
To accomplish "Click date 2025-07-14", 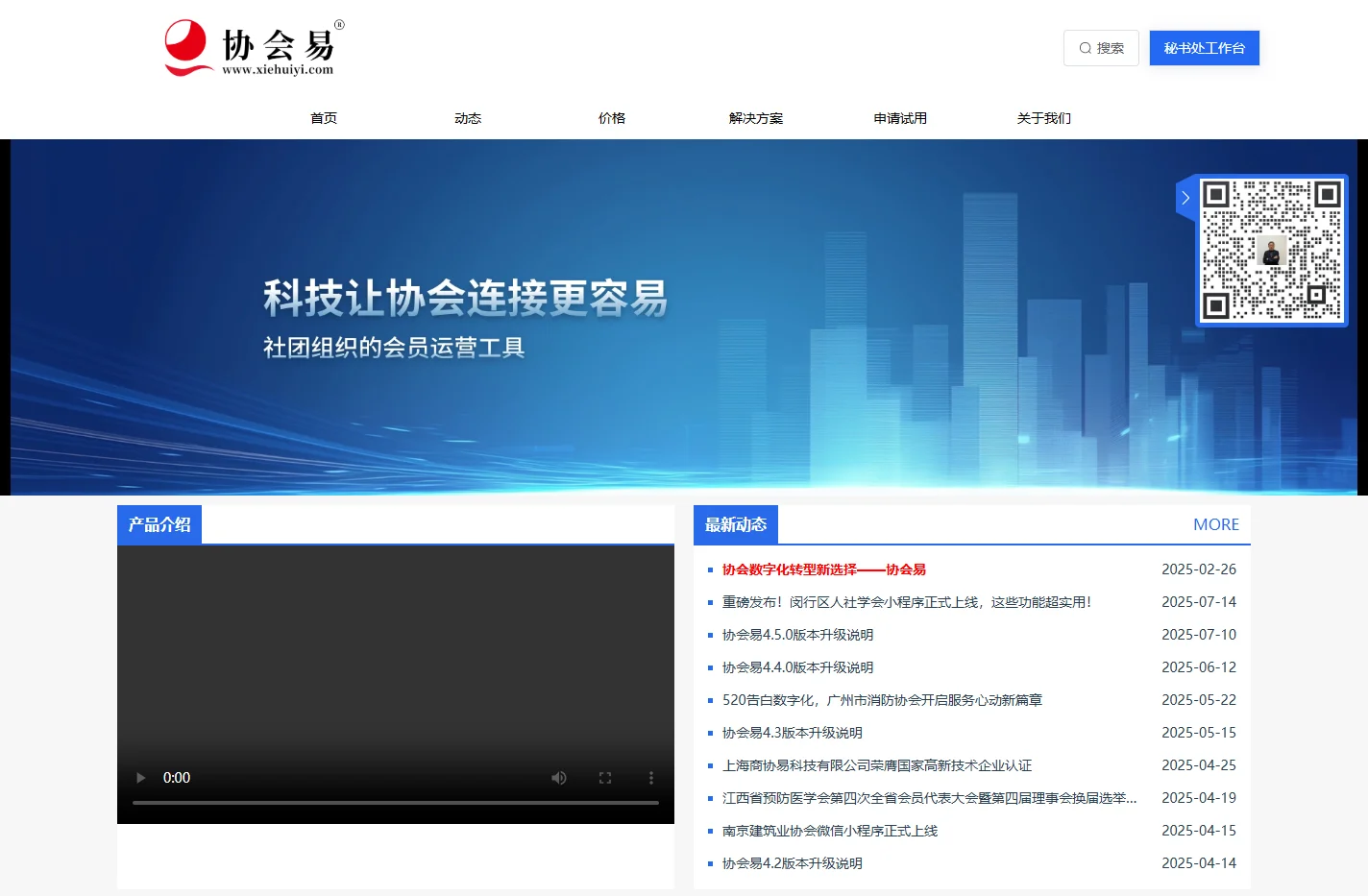I will [x=1199, y=602].
